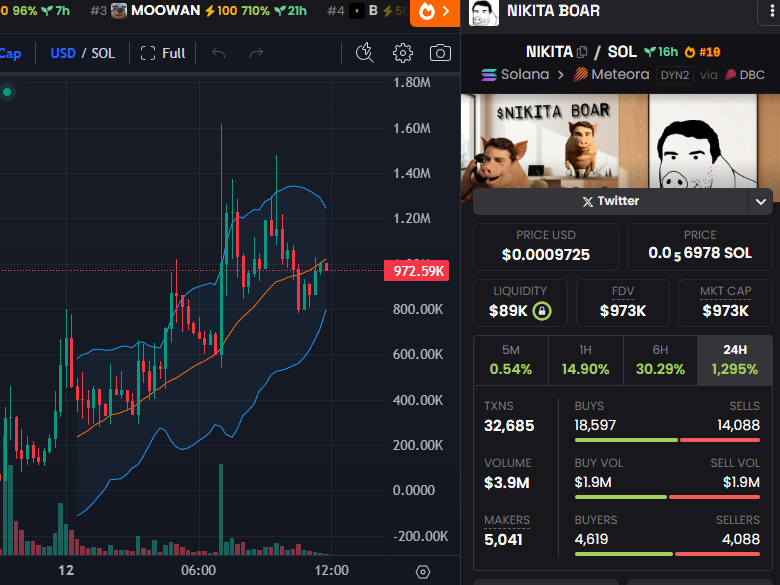Click the PRICE 6978 SOL box
780x585 pixels.
point(699,247)
